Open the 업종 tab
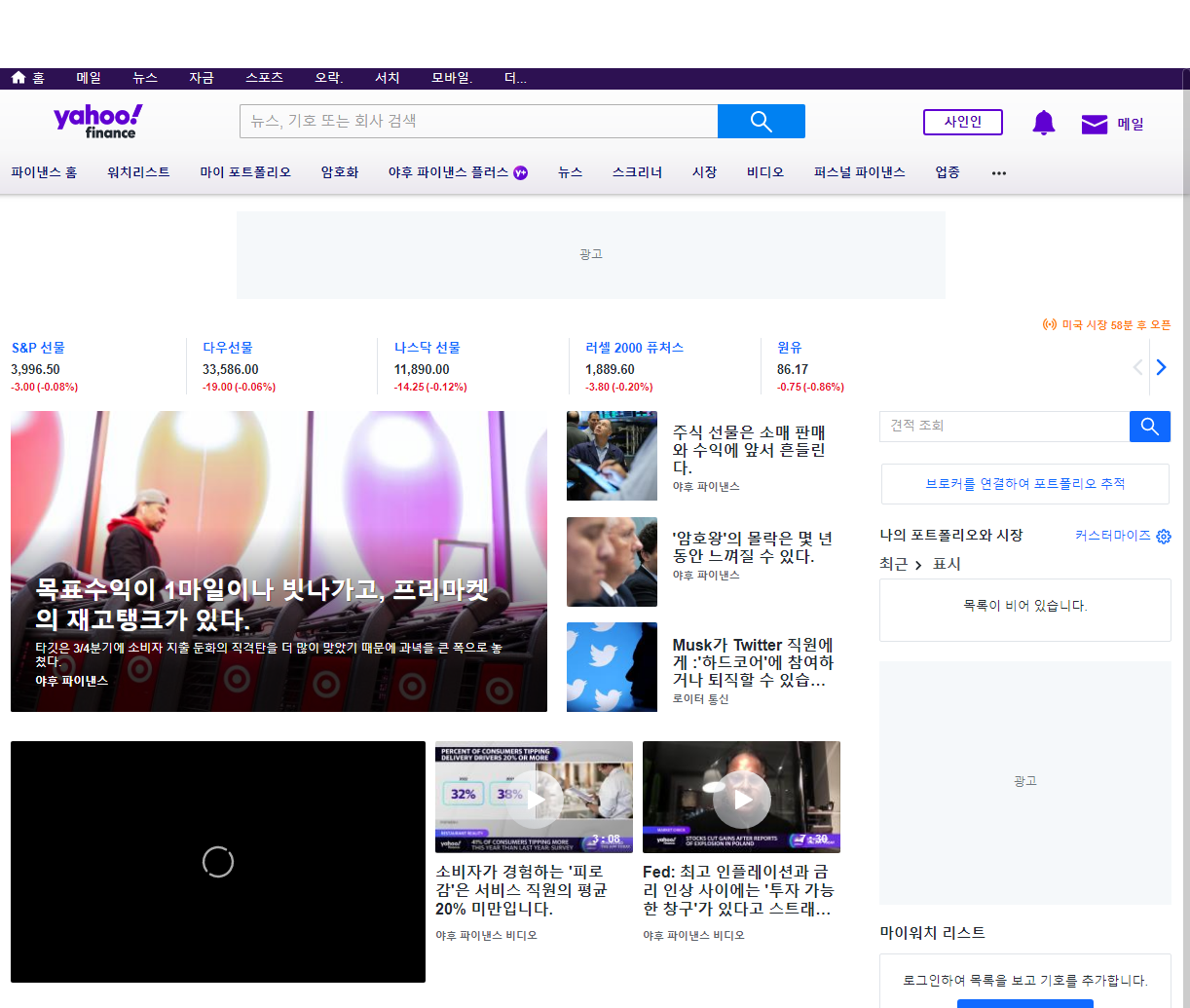 (948, 172)
